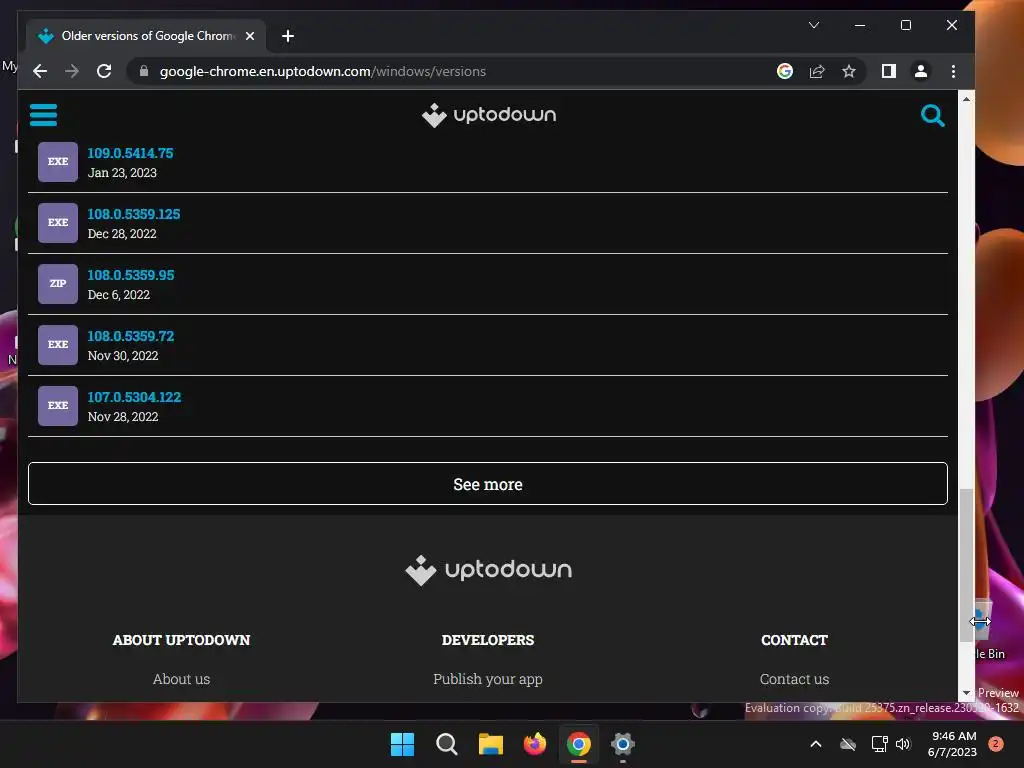Open the Contact us footer link

pos(794,679)
